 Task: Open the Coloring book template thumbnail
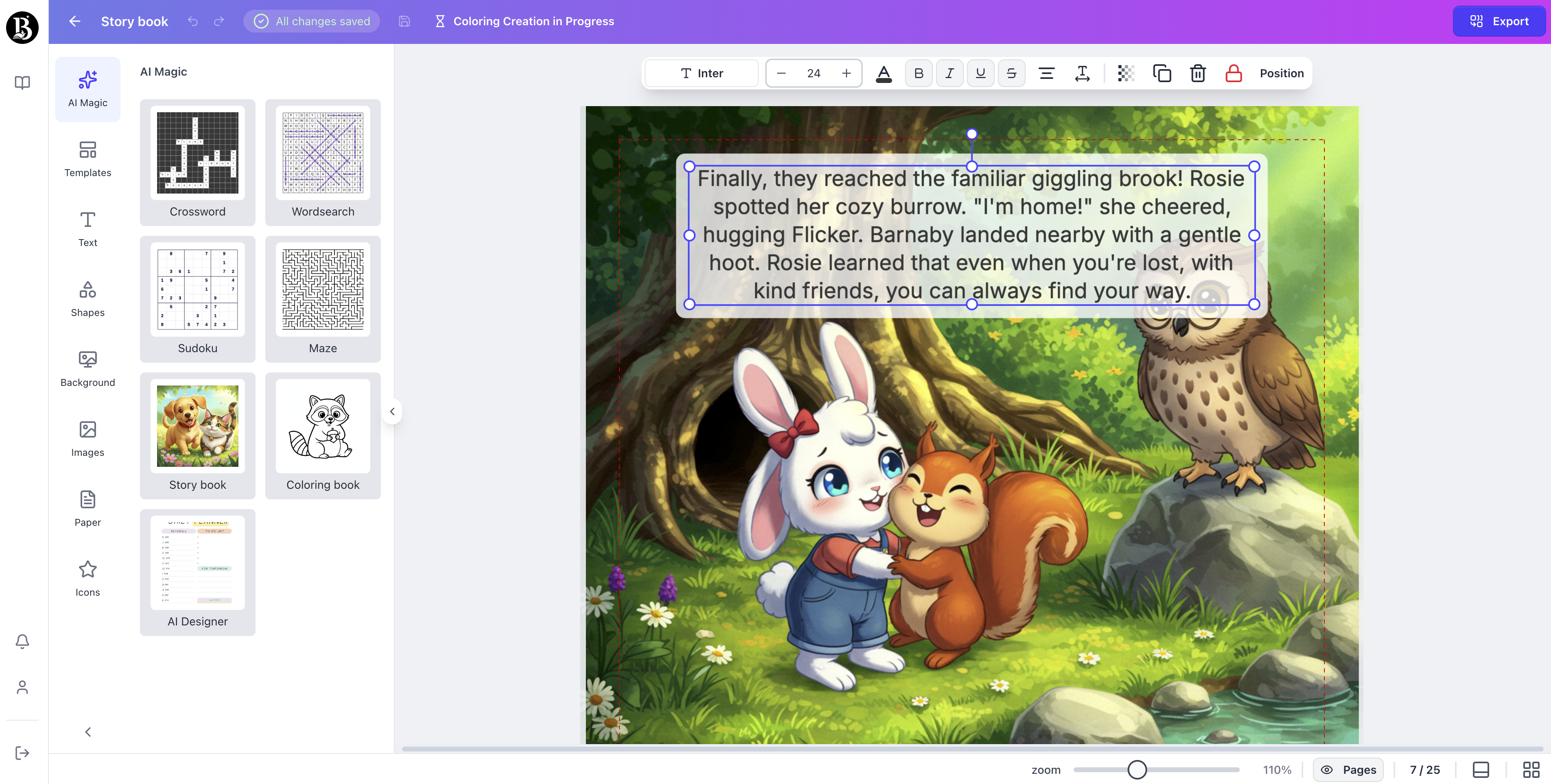(x=323, y=426)
